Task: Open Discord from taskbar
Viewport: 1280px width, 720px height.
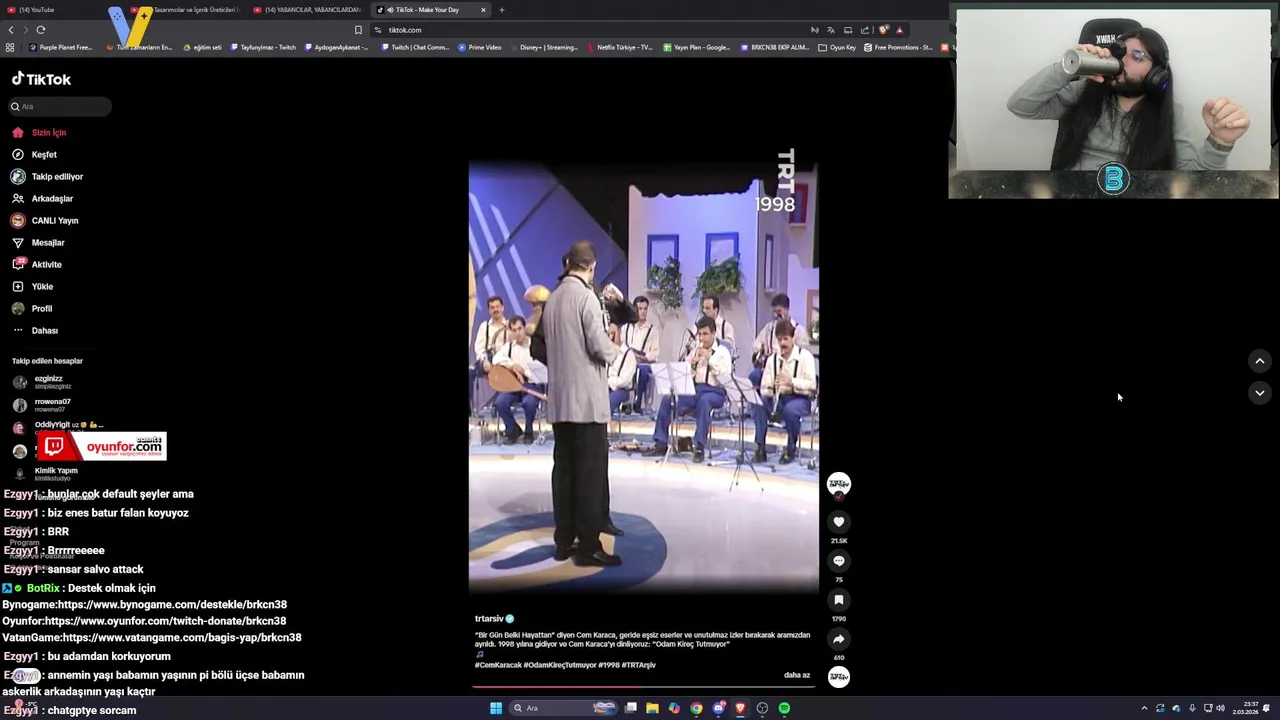Action: click(x=718, y=708)
